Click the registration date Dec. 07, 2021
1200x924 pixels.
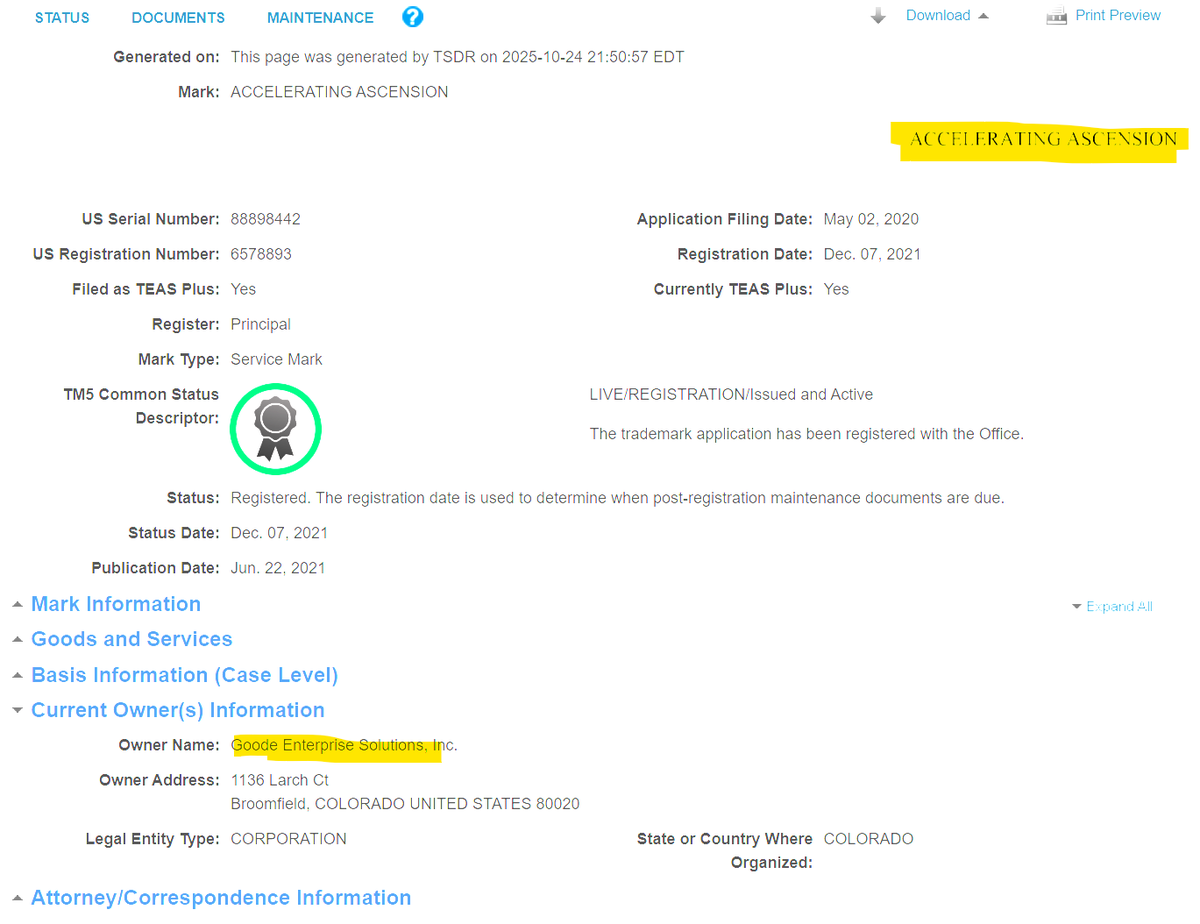872,254
